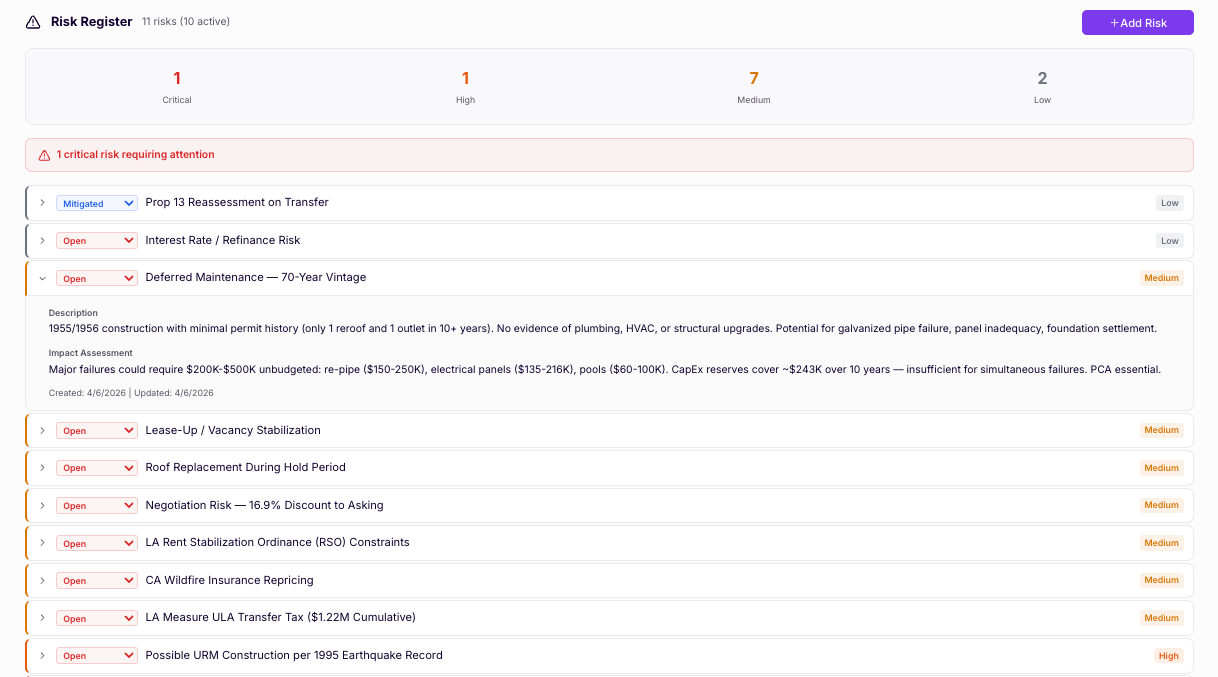Select the Possible URM Construction risk title

[x=294, y=656]
